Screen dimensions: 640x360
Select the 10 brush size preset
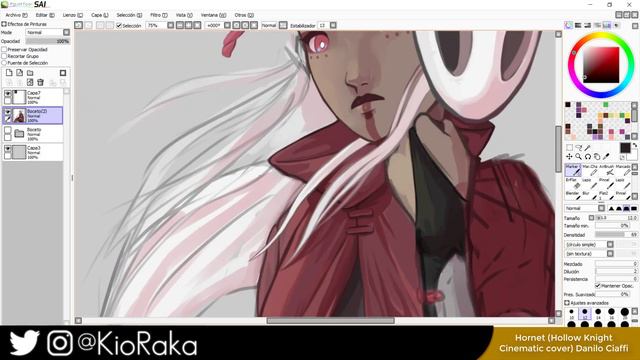pyautogui.click(x=571, y=313)
